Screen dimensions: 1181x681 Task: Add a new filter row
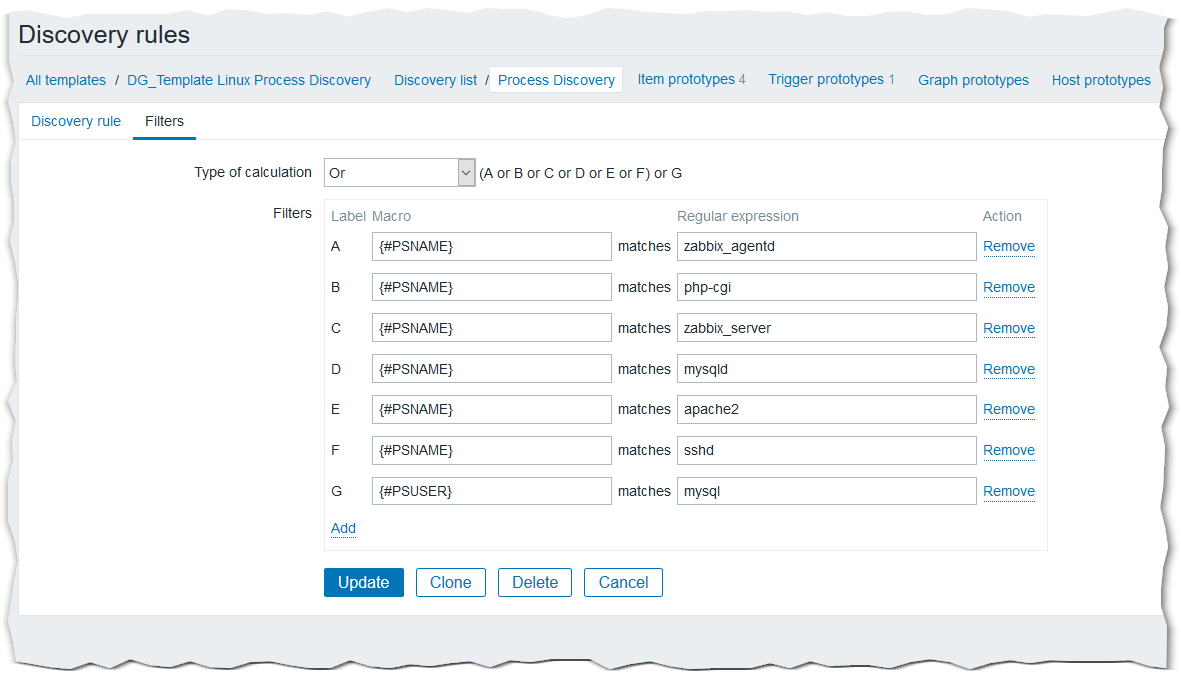(343, 528)
